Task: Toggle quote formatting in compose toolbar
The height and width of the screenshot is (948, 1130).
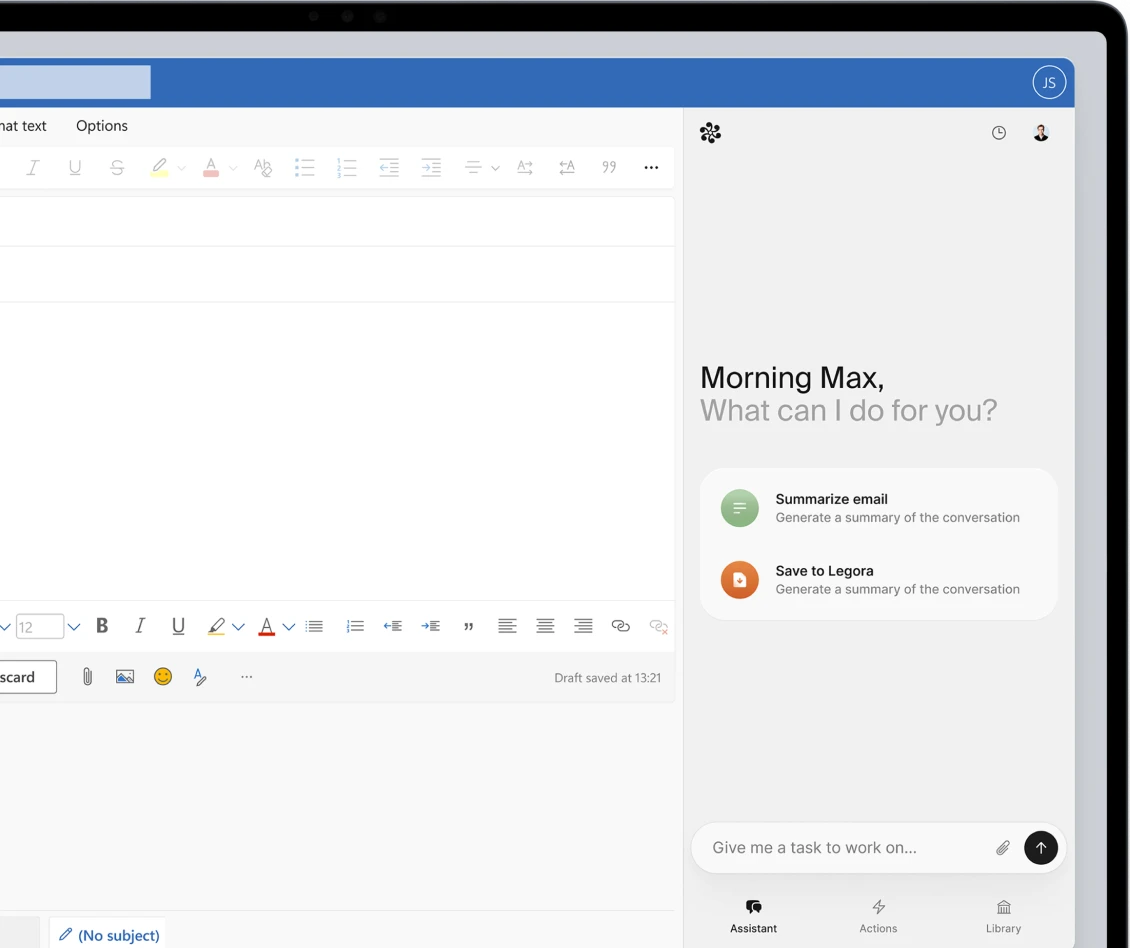Action: coord(468,627)
